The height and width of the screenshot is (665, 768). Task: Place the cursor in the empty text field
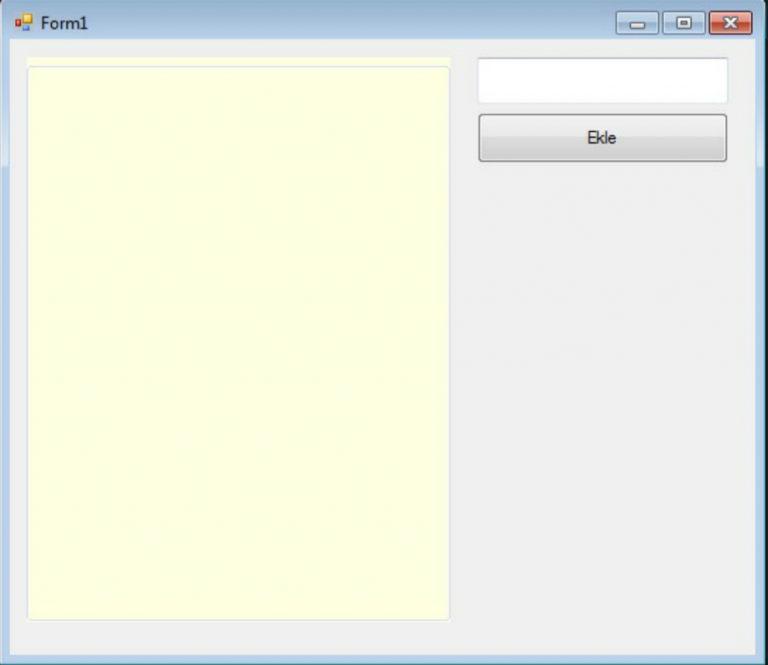click(x=602, y=80)
